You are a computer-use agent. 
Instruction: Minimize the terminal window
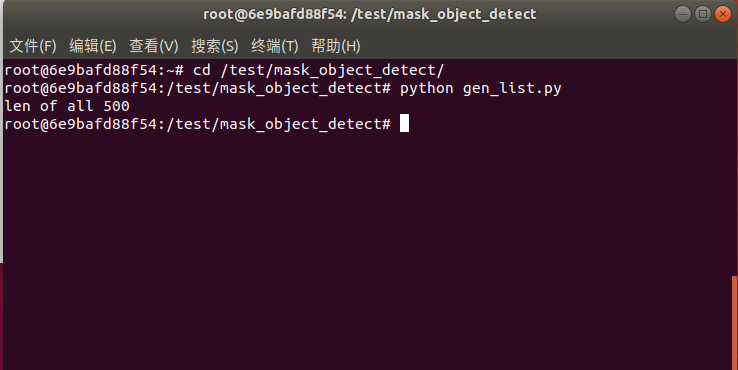[x=682, y=14]
